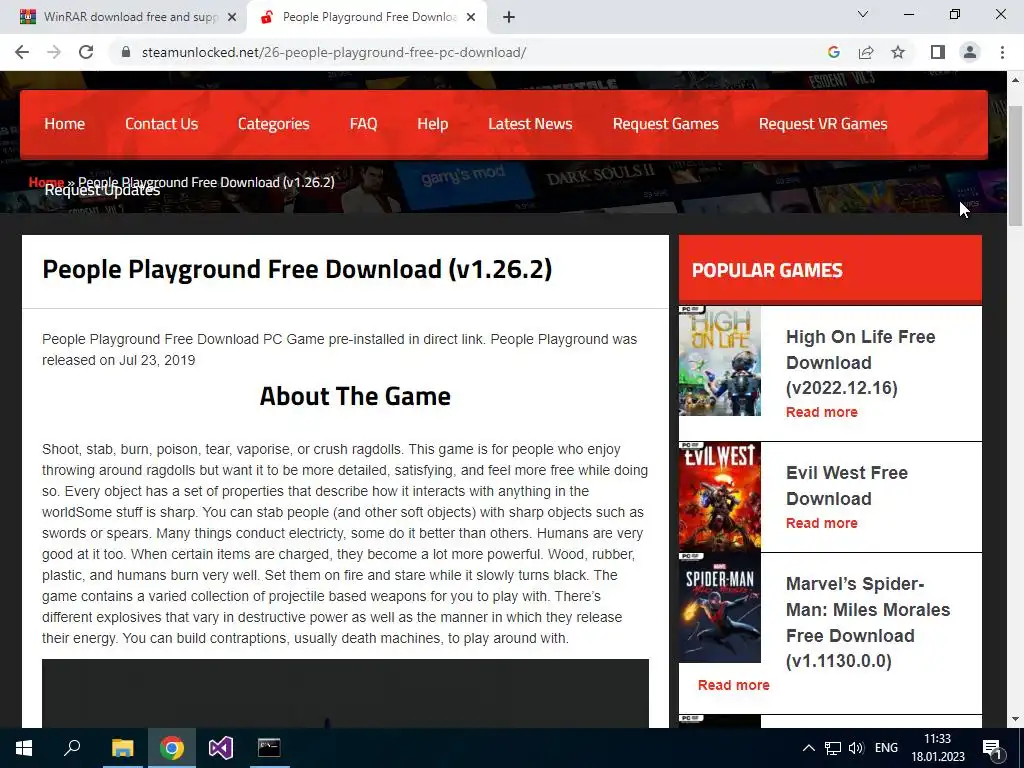
Task: Open taskbar clock and date
Action: click(x=938, y=748)
